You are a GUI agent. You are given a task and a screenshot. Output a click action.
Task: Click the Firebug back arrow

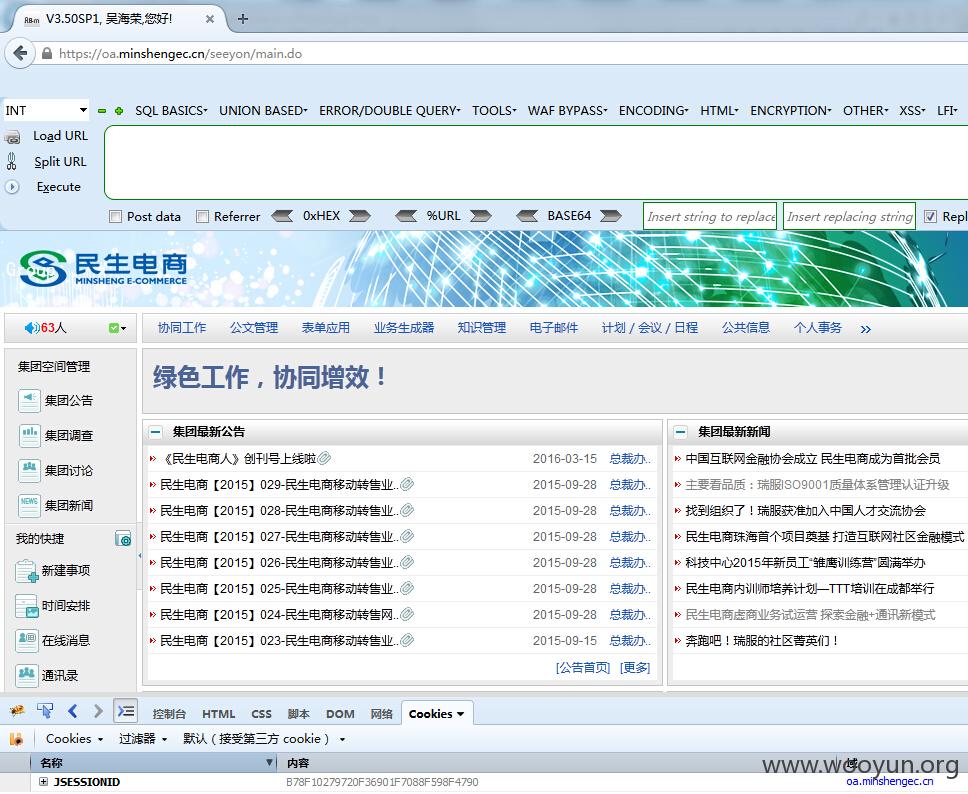[x=73, y=712]
